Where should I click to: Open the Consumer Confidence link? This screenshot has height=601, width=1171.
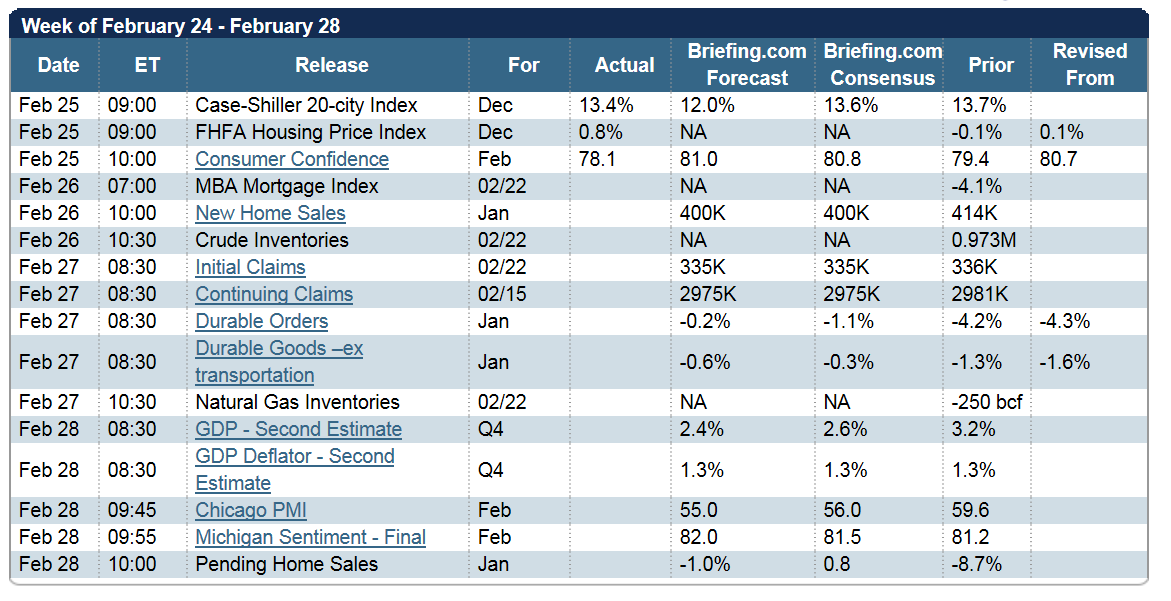(292, 159)
